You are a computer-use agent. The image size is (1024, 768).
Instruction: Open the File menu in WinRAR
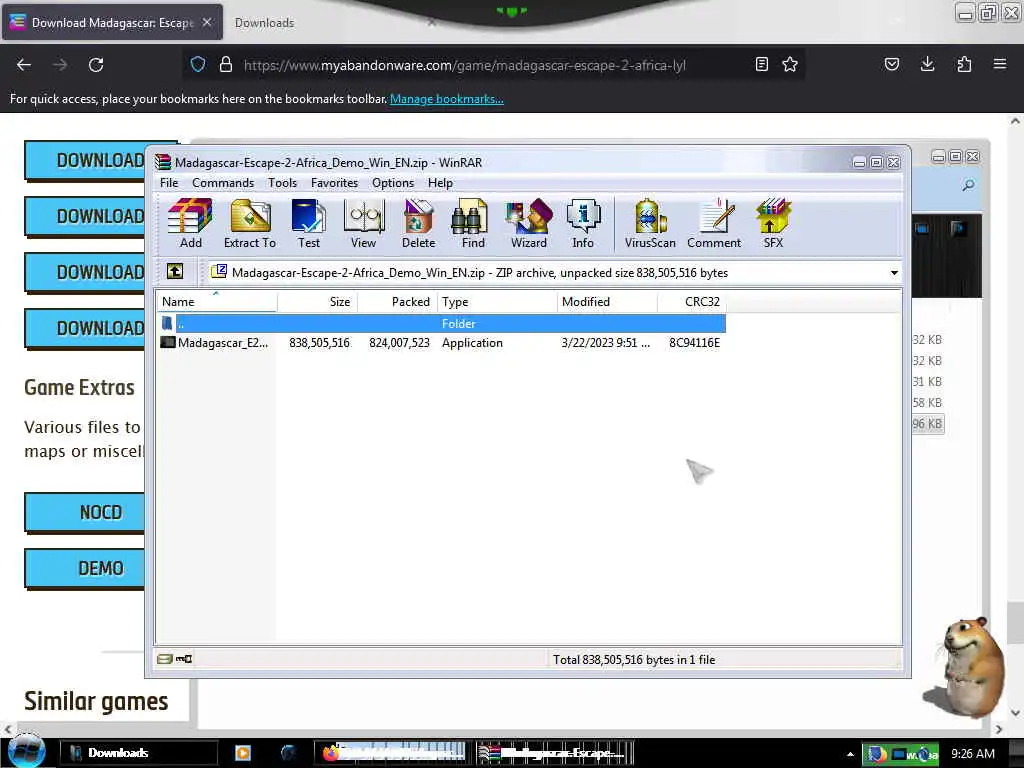tap(169, 183)
